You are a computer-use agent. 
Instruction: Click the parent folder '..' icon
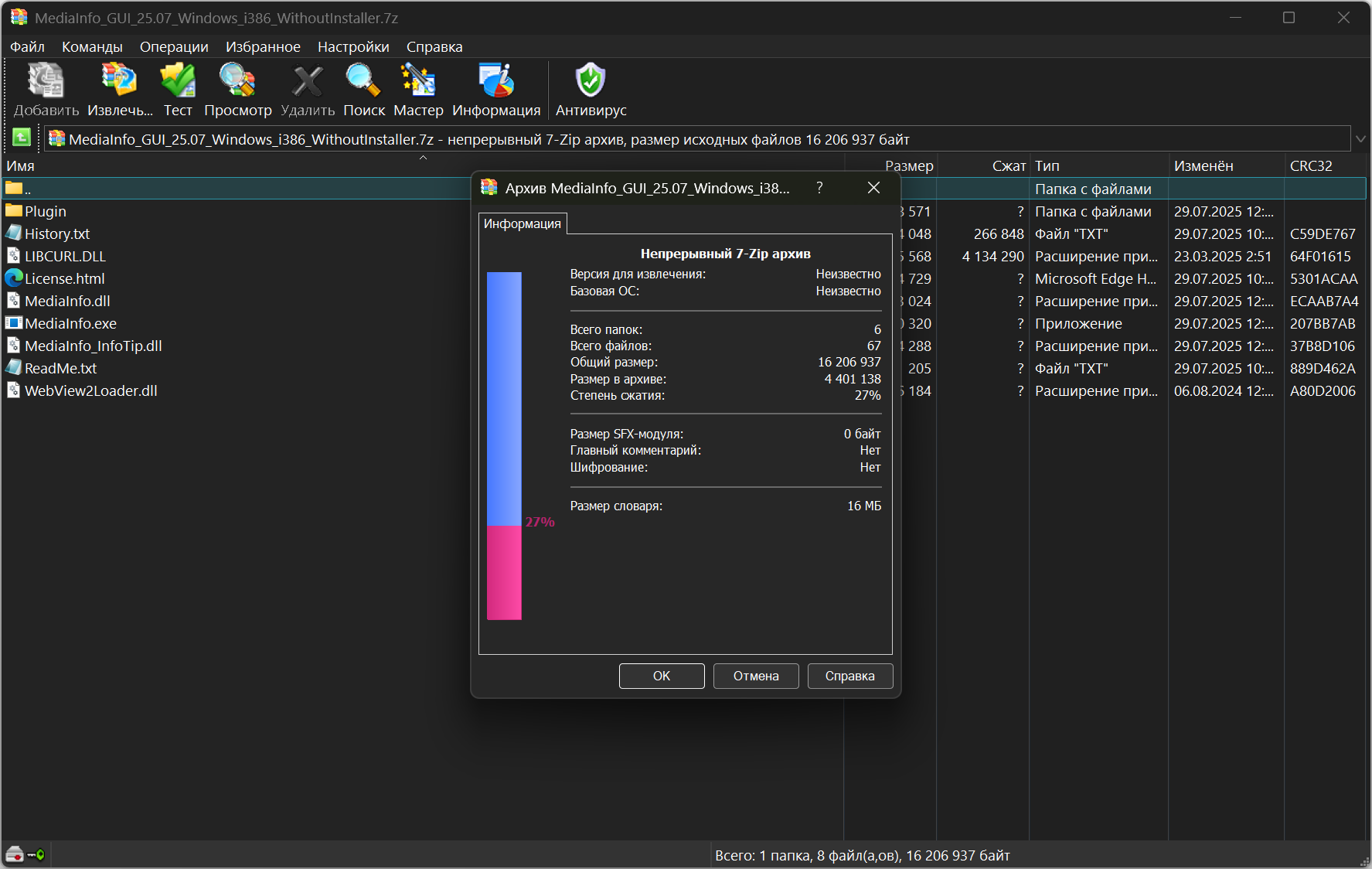tap(14, 188)
